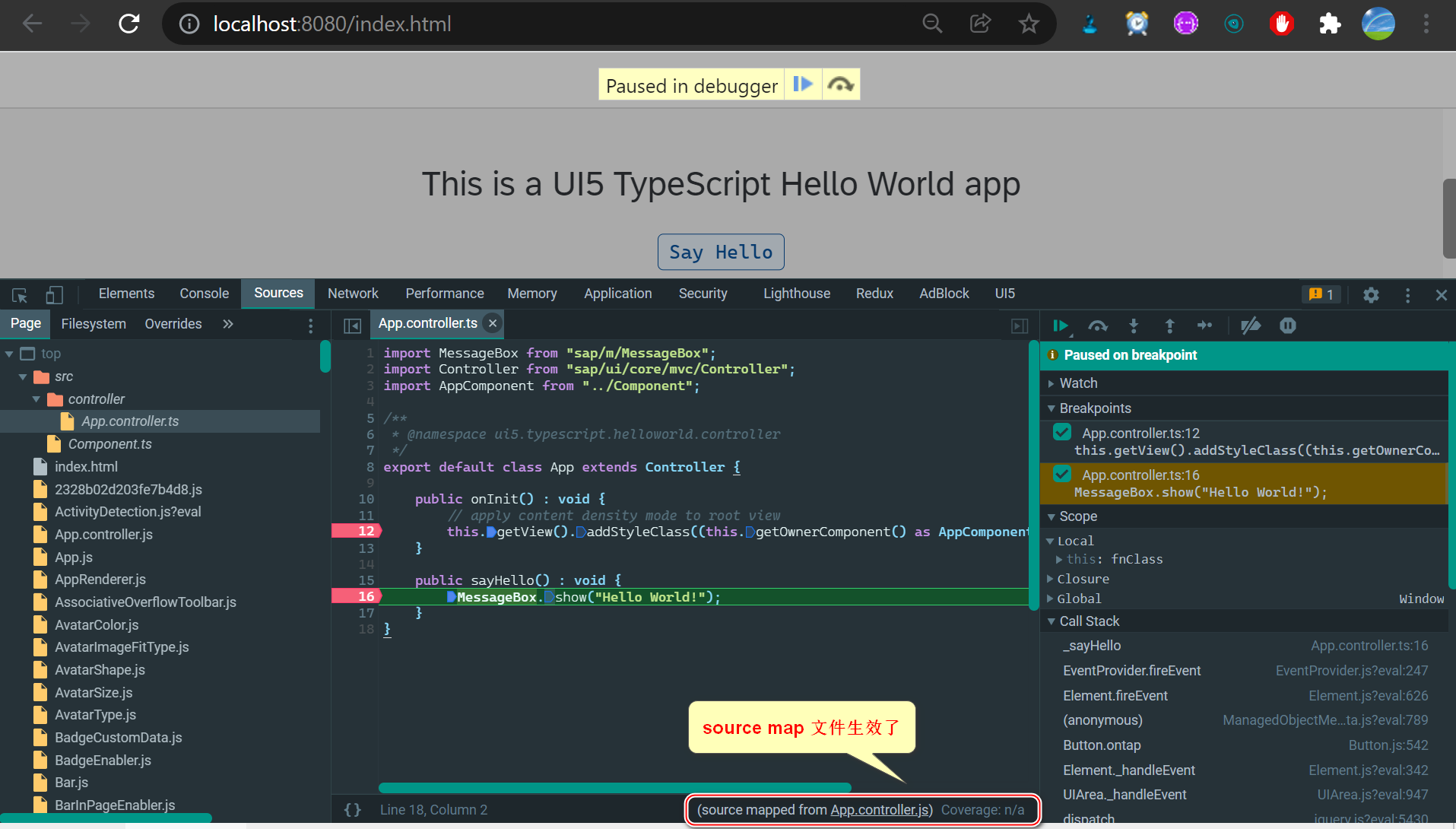
Task: Open the UI5 tab
Action: tap(1004, 294)
